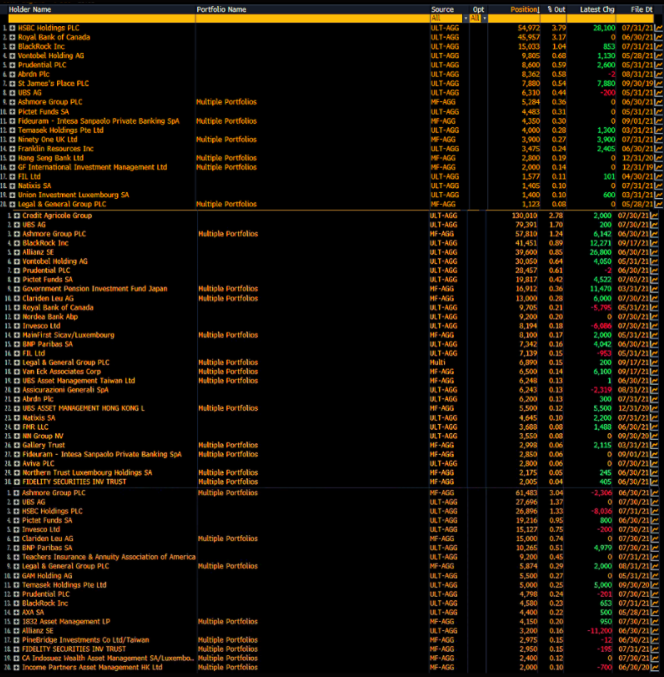664x677 pixels.
Task: Sort by the Source column header
Action: click(442, 9)
